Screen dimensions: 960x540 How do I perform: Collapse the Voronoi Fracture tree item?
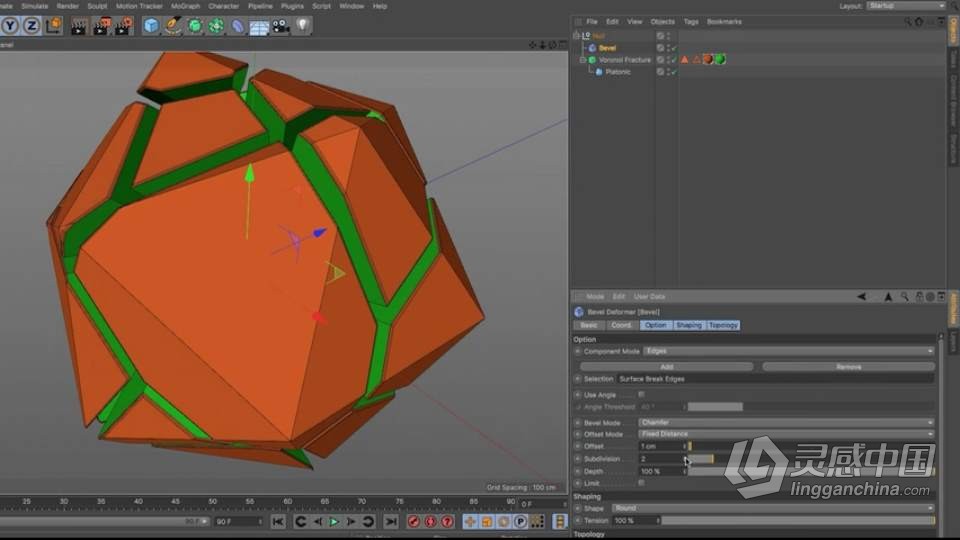(x=582, y=59)
